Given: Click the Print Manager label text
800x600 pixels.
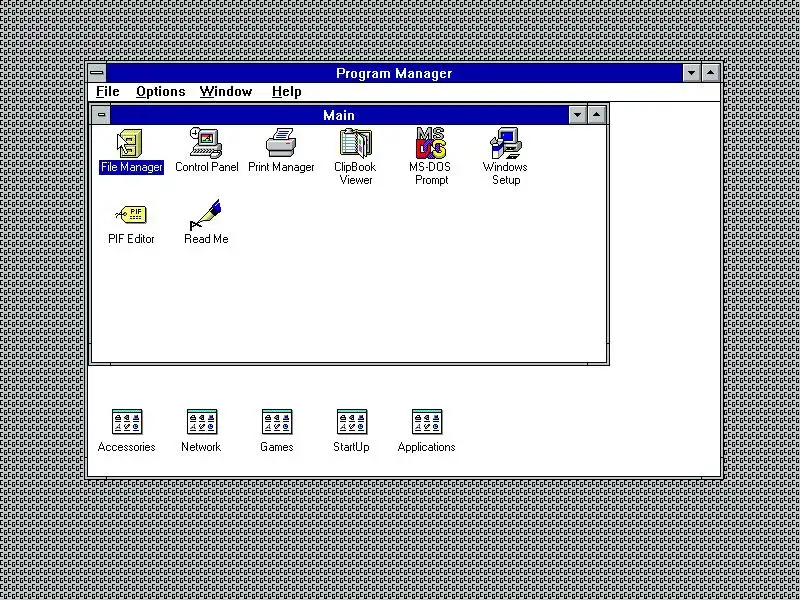Looking at the screenshot, I should click(x=281, y=167).
